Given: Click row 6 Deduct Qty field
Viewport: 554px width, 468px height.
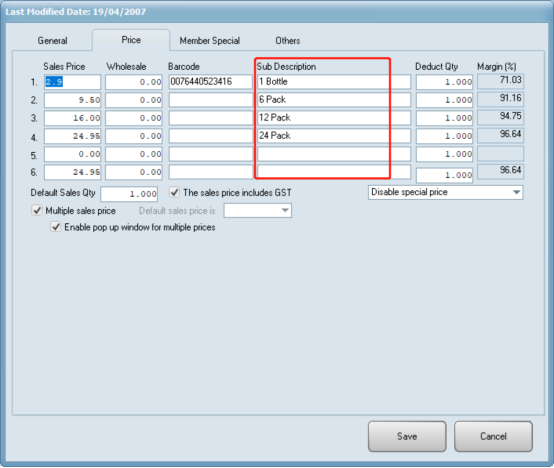Looking at the screenshot, I should (x=444, y=175).
